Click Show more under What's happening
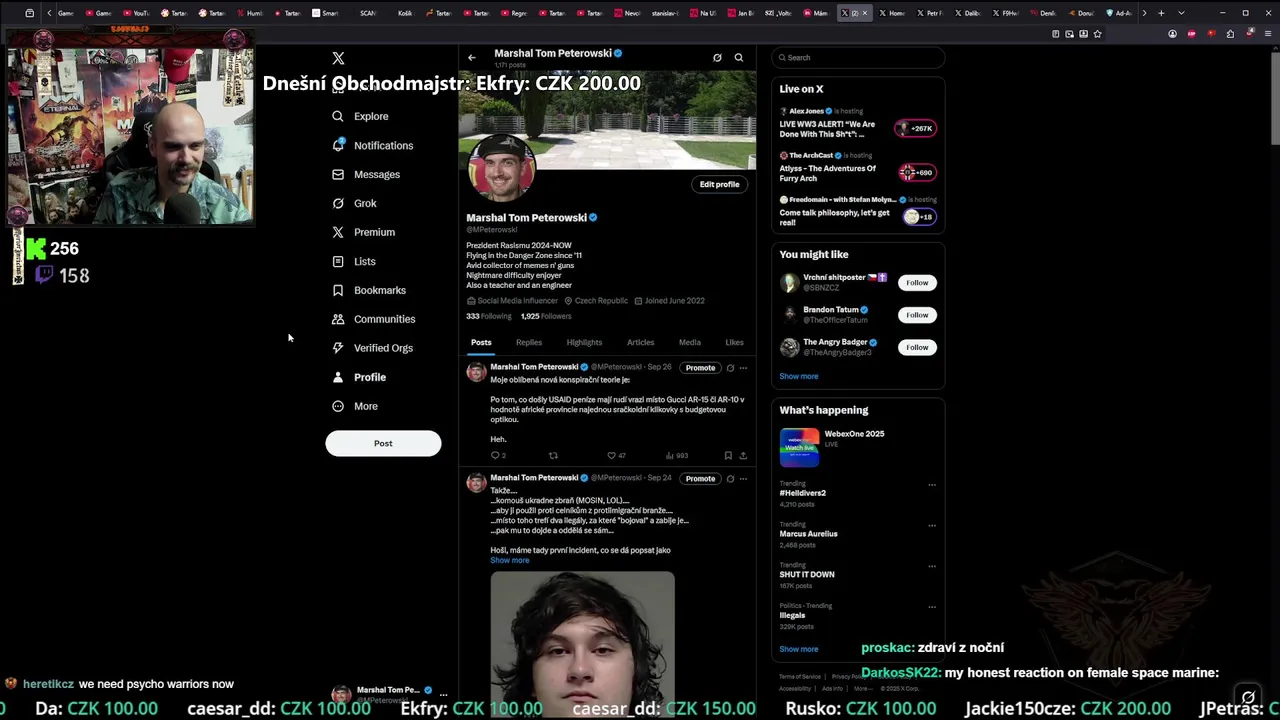 [x=799, y=649]
